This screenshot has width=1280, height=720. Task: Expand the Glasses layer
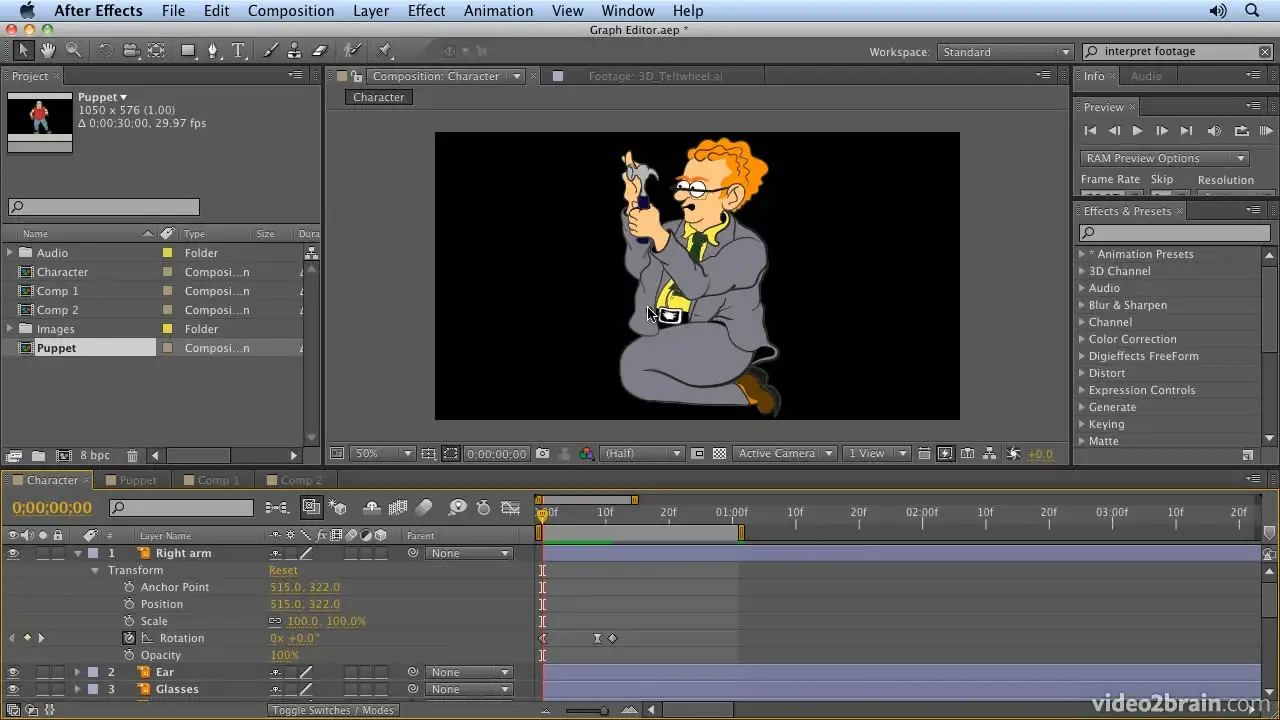(78, 689)
